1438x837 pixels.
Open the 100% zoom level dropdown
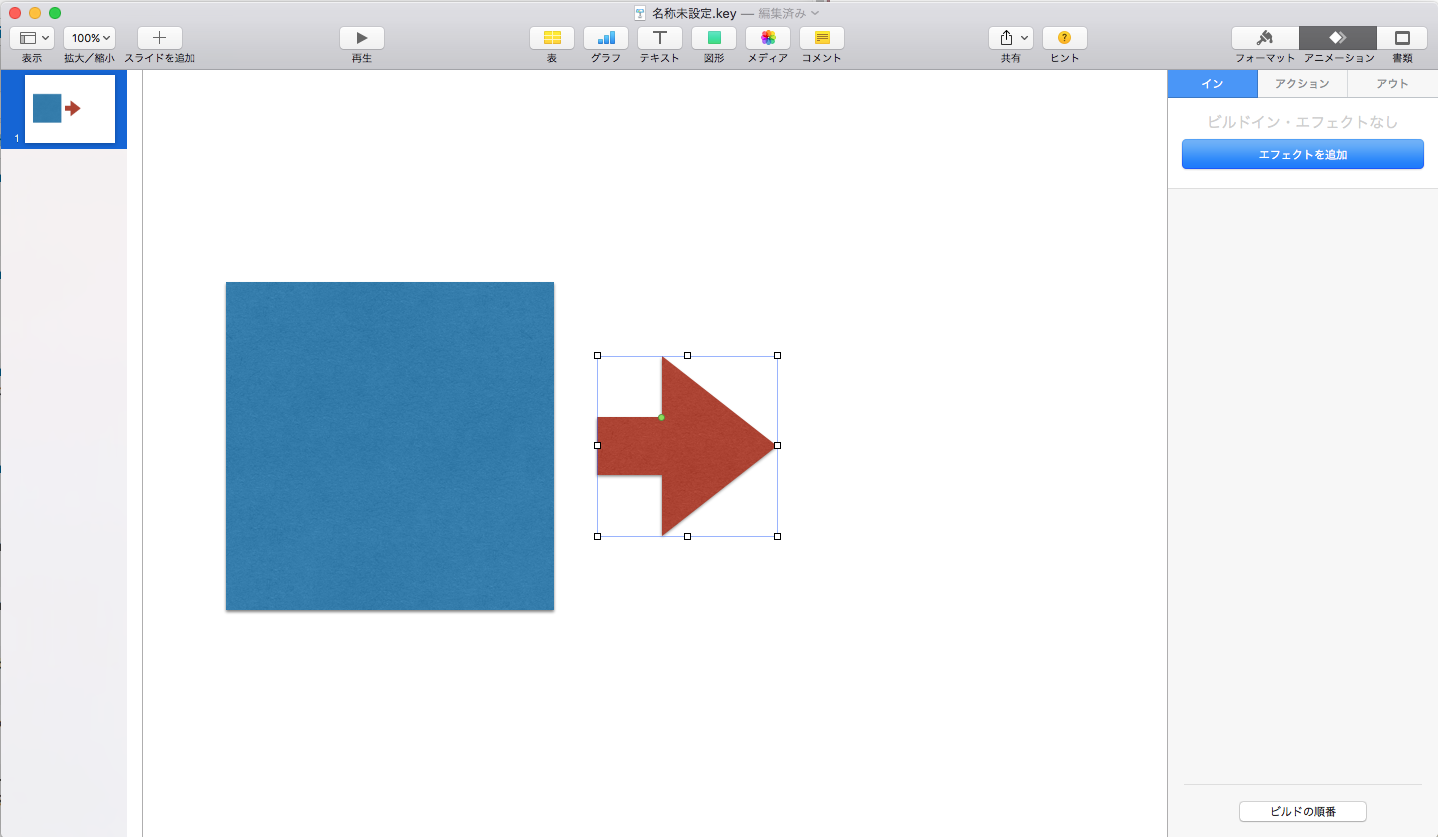pos(89,38)
